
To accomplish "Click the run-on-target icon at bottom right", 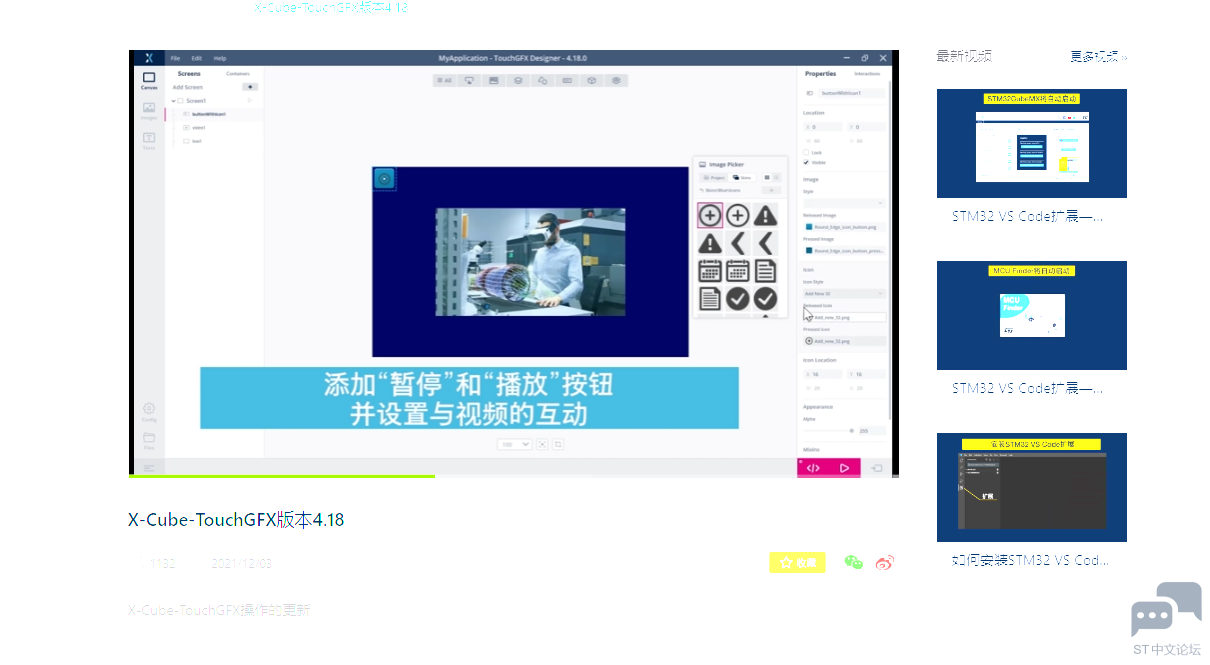I will (877, 467).
